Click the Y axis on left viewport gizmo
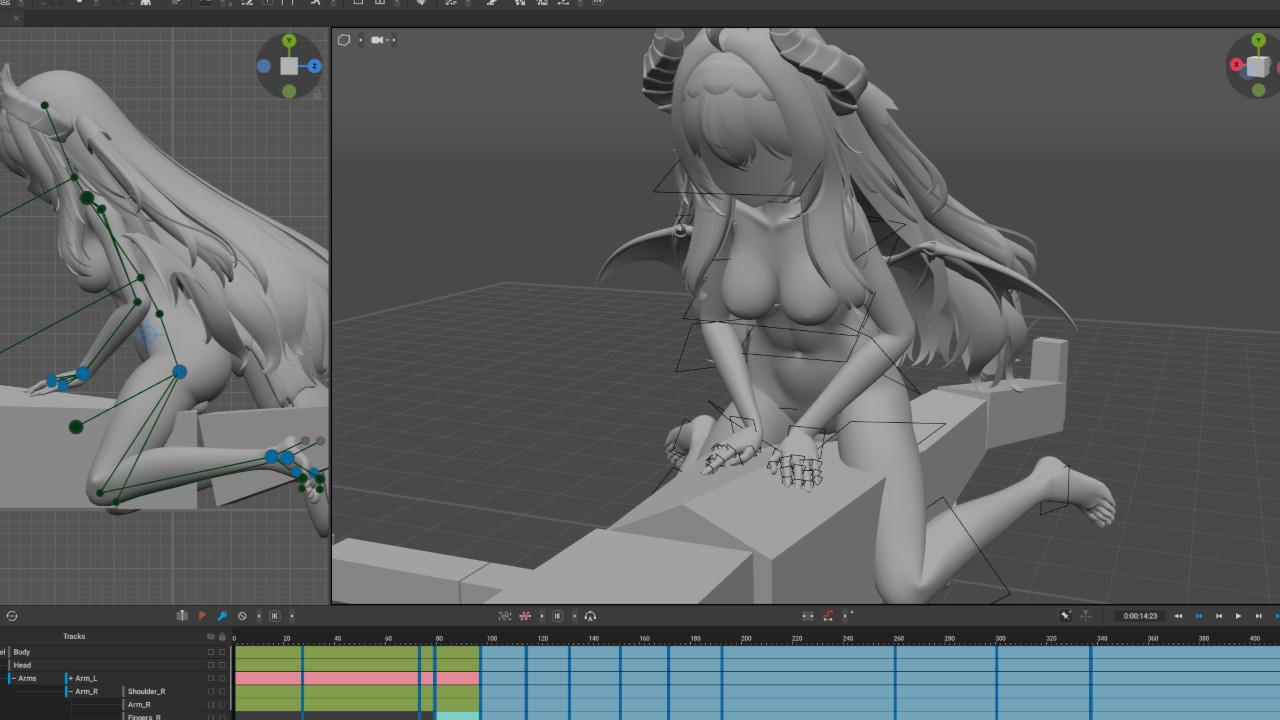The height and width of the screenshot is (720, 1280). 289,41
